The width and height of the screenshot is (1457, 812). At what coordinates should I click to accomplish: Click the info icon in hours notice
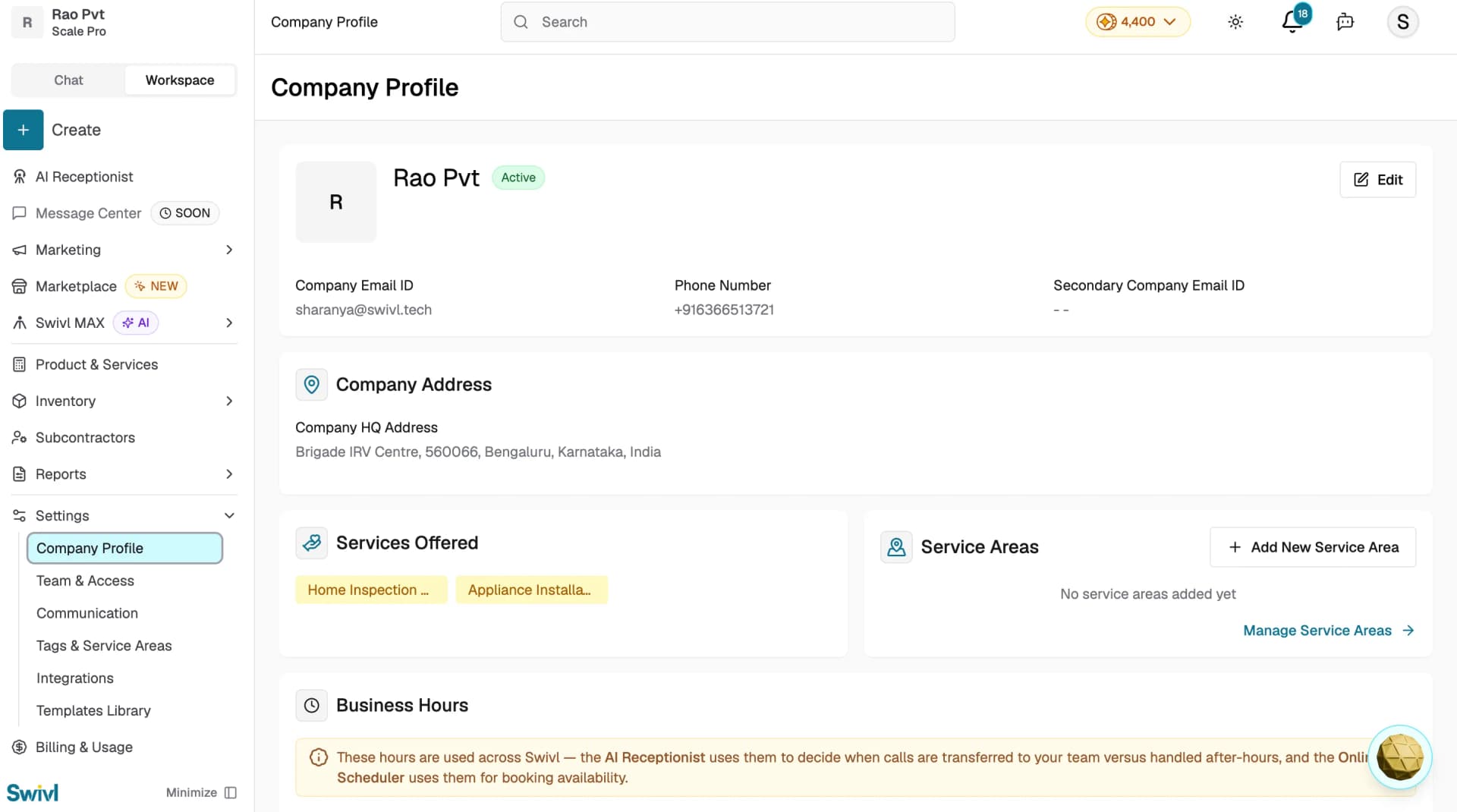[x=319, y=757]
